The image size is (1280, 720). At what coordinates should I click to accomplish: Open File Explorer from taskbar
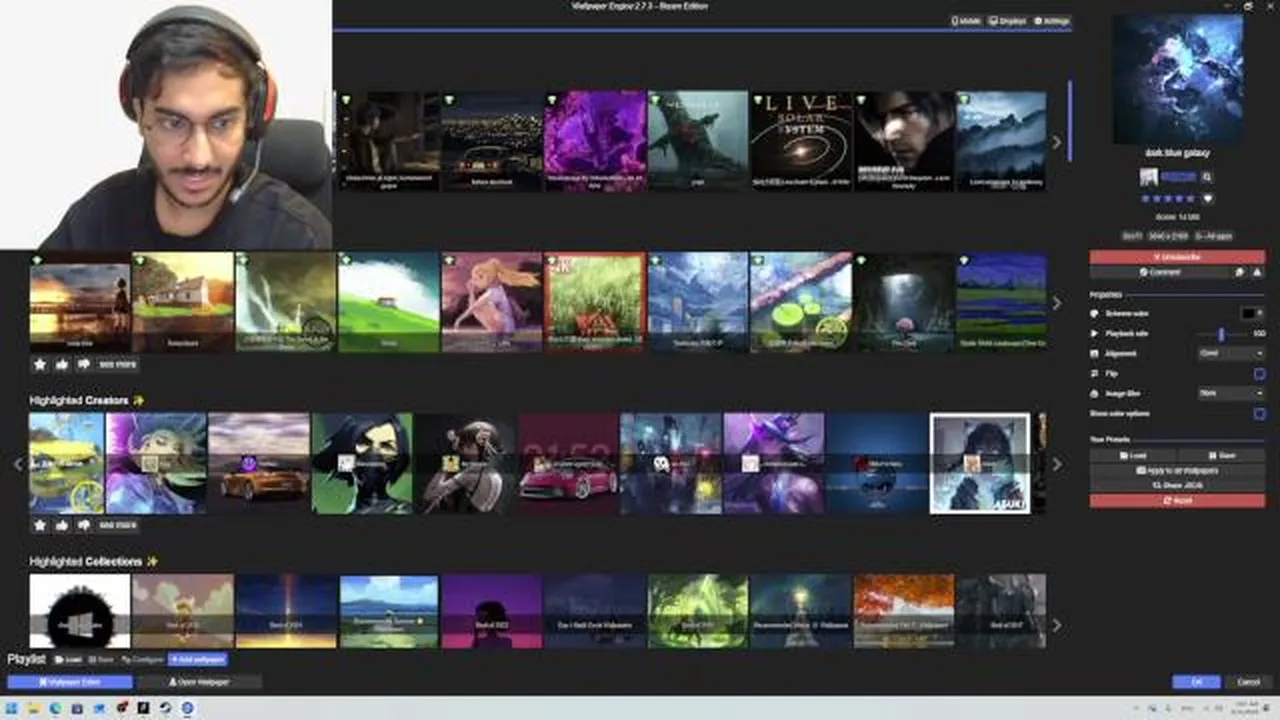click(x=34, y=708)
